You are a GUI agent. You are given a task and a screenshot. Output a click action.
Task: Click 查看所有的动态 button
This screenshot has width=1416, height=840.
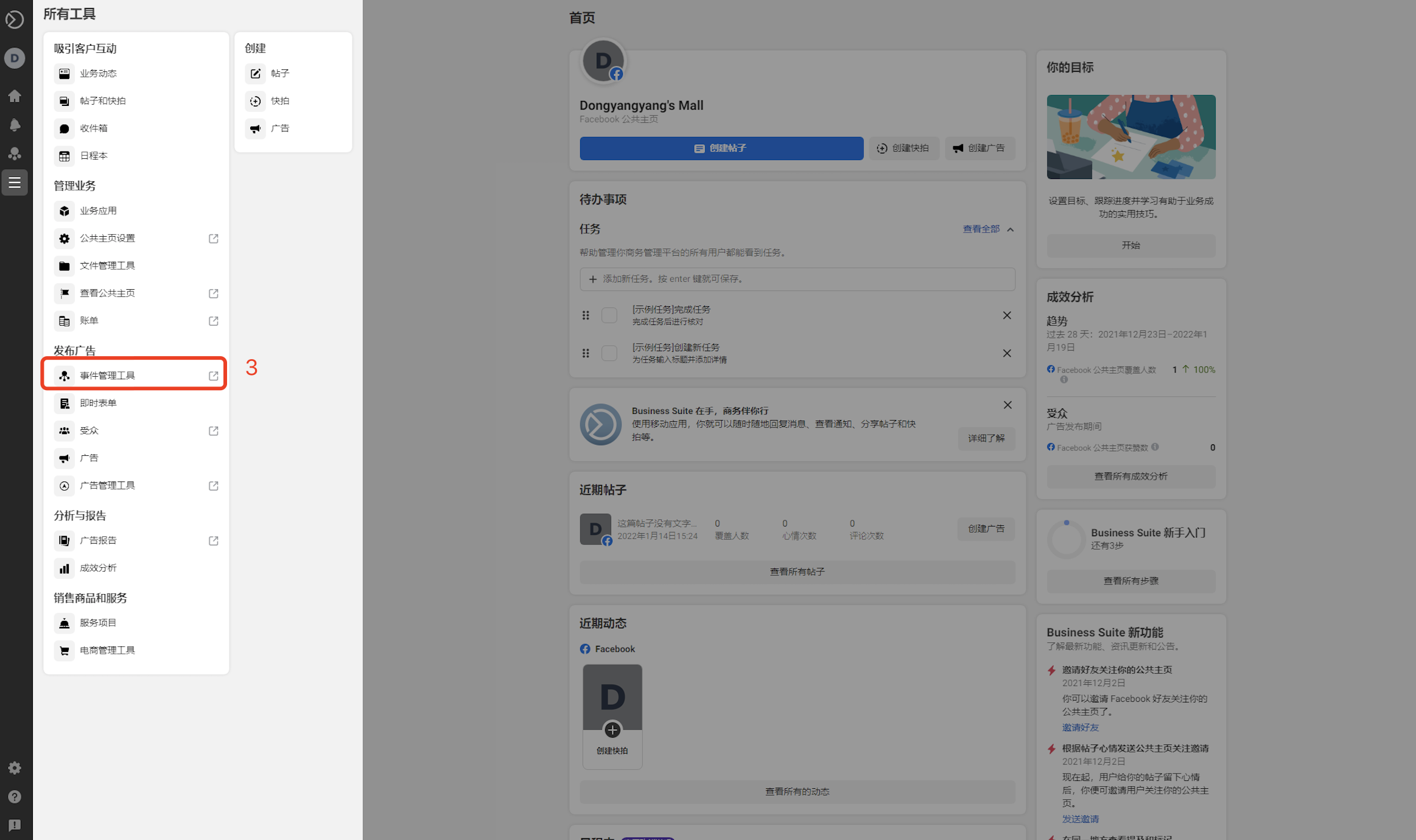pyautogui.click(x=797, y=792)
